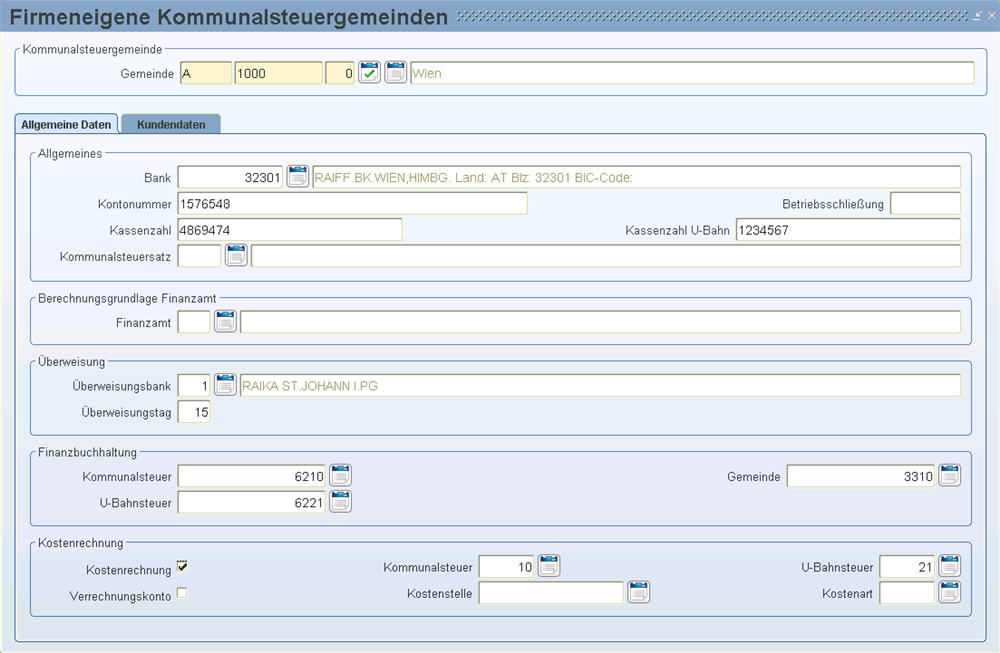Click the green checkmark icon beside Gemeinde
The width and height of the screenshot is (1000, 653).
click(x=370, y=73)
